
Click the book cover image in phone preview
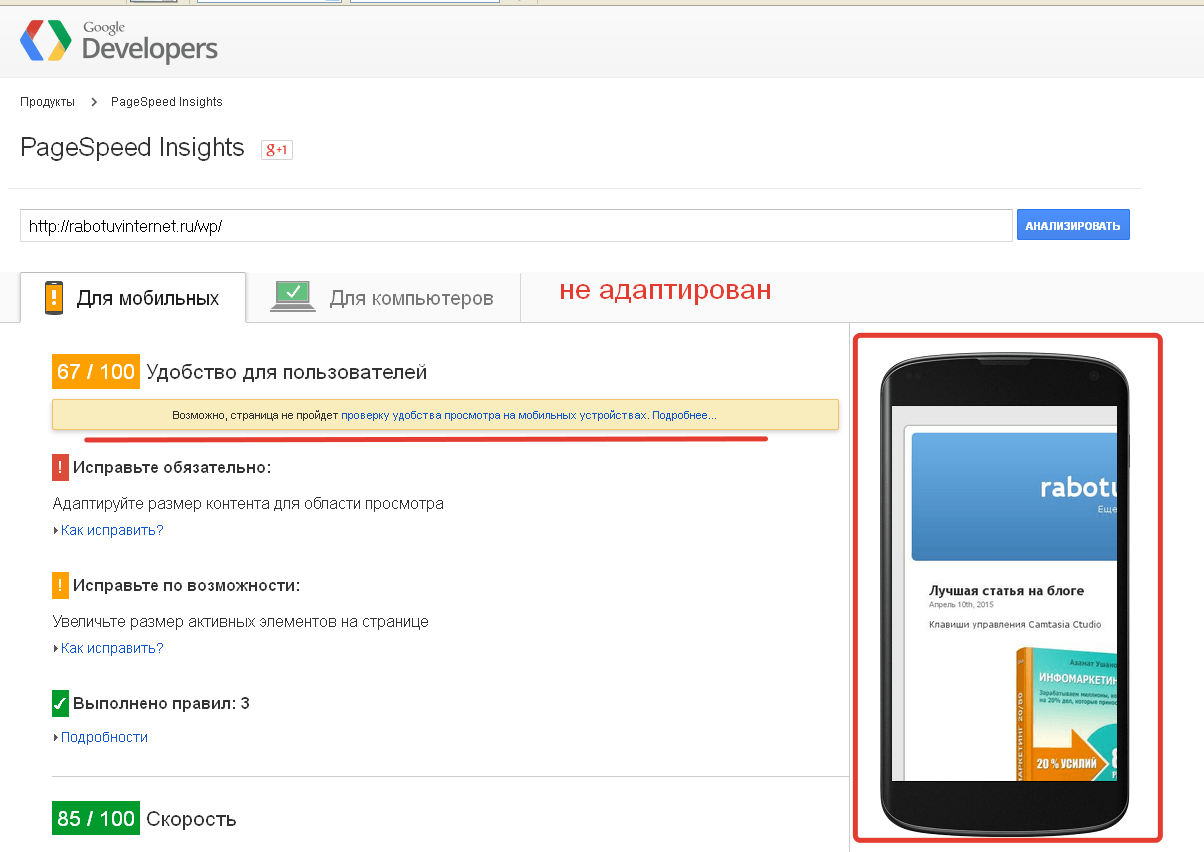click(1065, 715)
